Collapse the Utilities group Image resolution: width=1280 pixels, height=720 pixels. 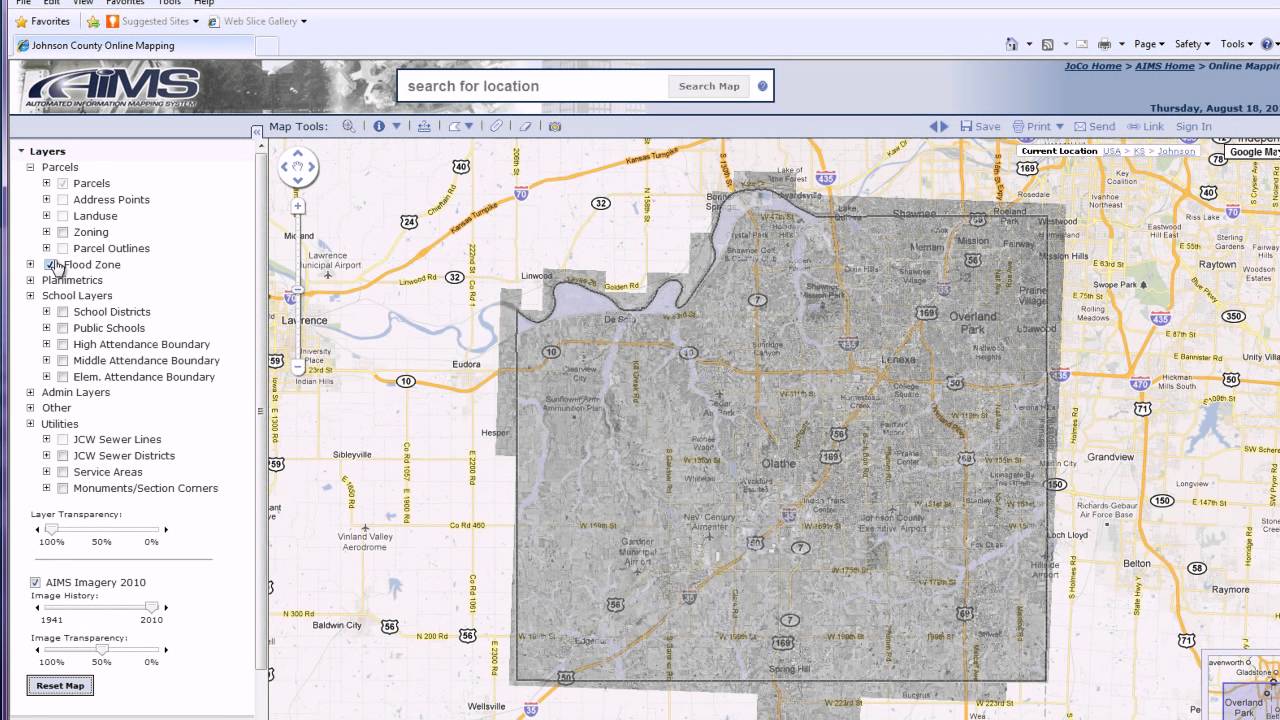click(30, 424)
